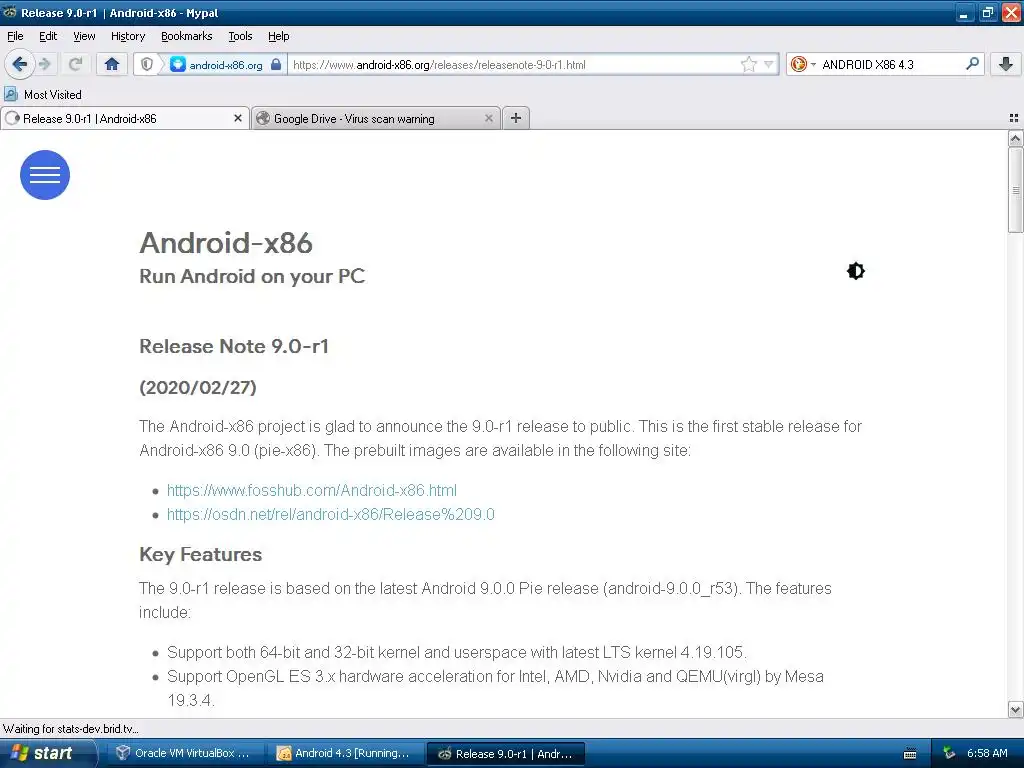Click the Release 9.0-r1 Mypal taskbar item

coord(506,754)
